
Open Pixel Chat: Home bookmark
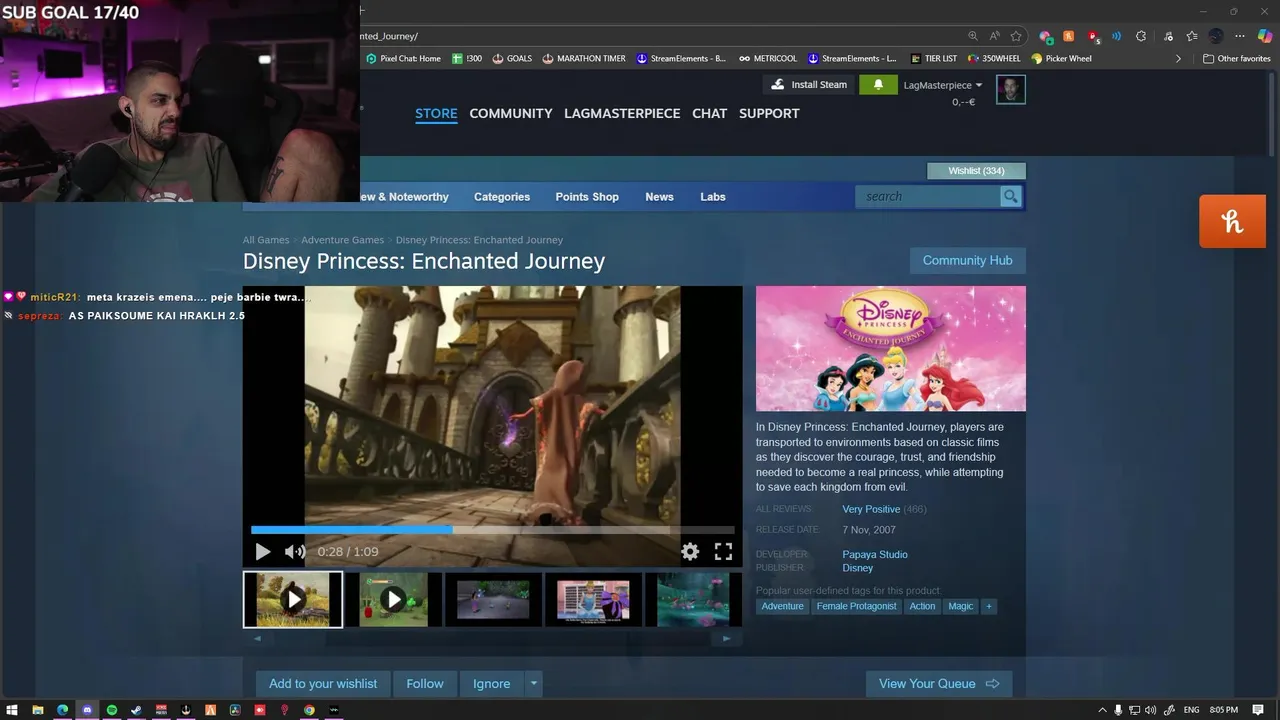403,58
